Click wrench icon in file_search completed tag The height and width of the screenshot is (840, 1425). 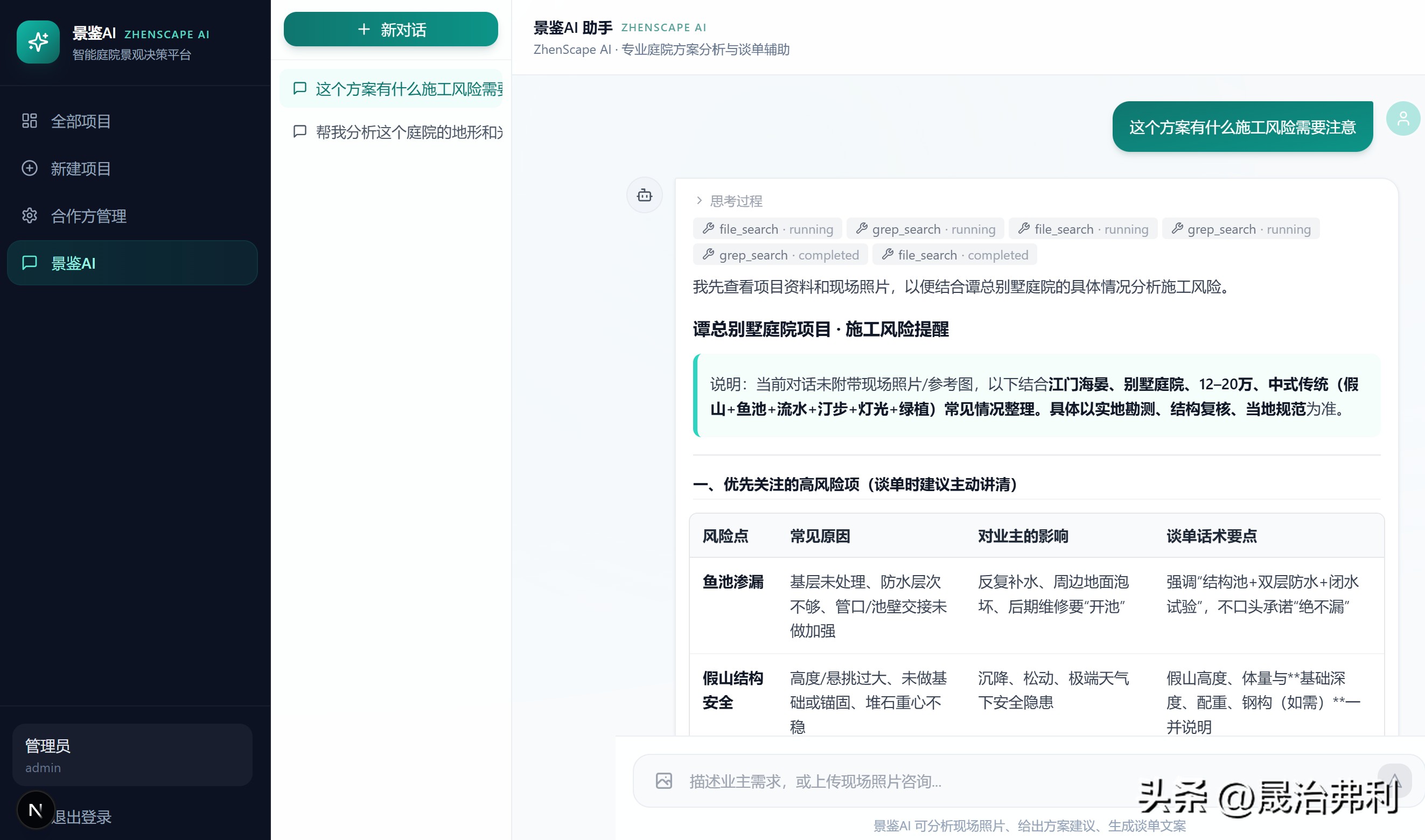tap(888, 255)
